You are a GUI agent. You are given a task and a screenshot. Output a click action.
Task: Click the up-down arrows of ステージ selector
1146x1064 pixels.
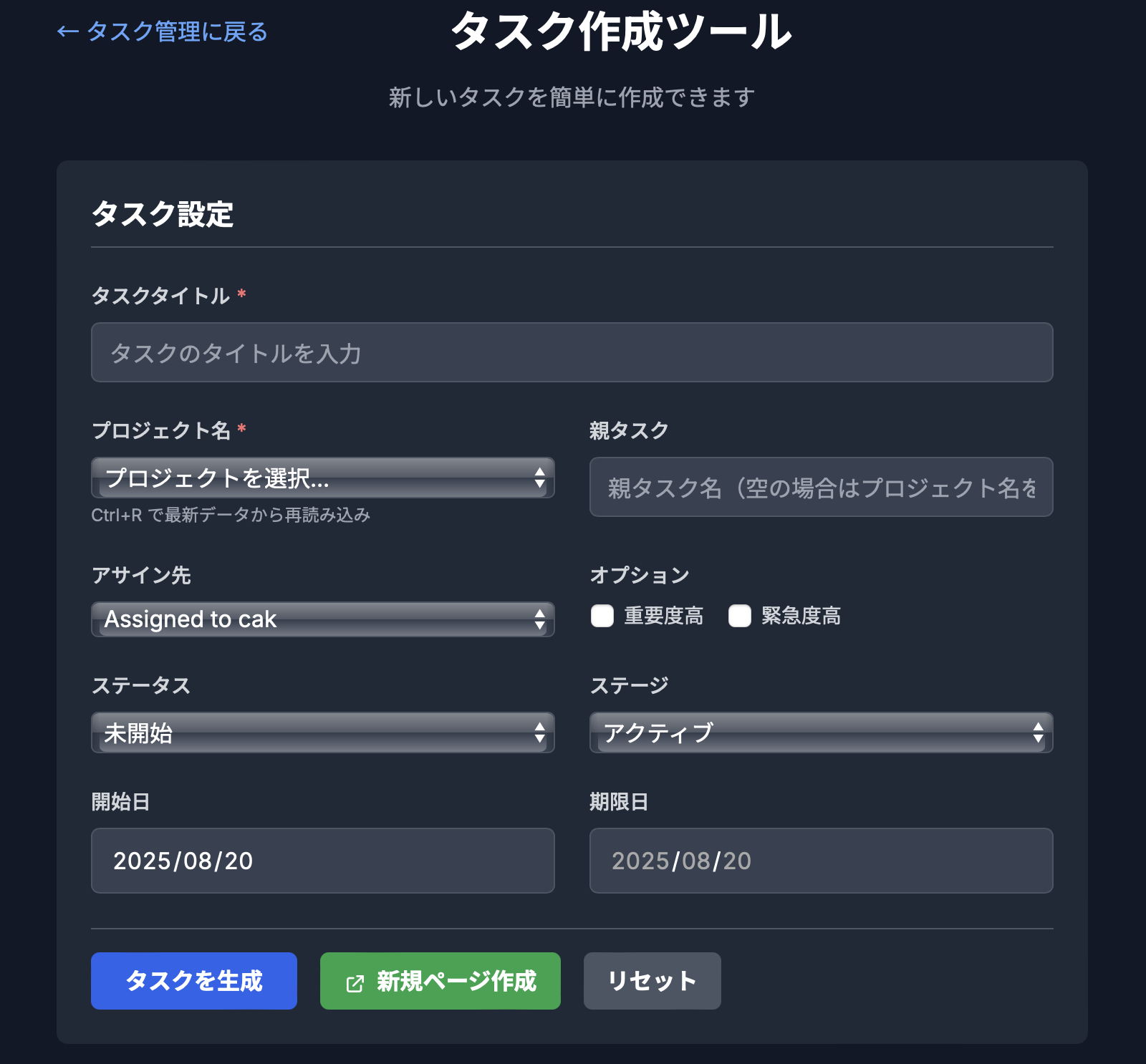pos(1038,732)
